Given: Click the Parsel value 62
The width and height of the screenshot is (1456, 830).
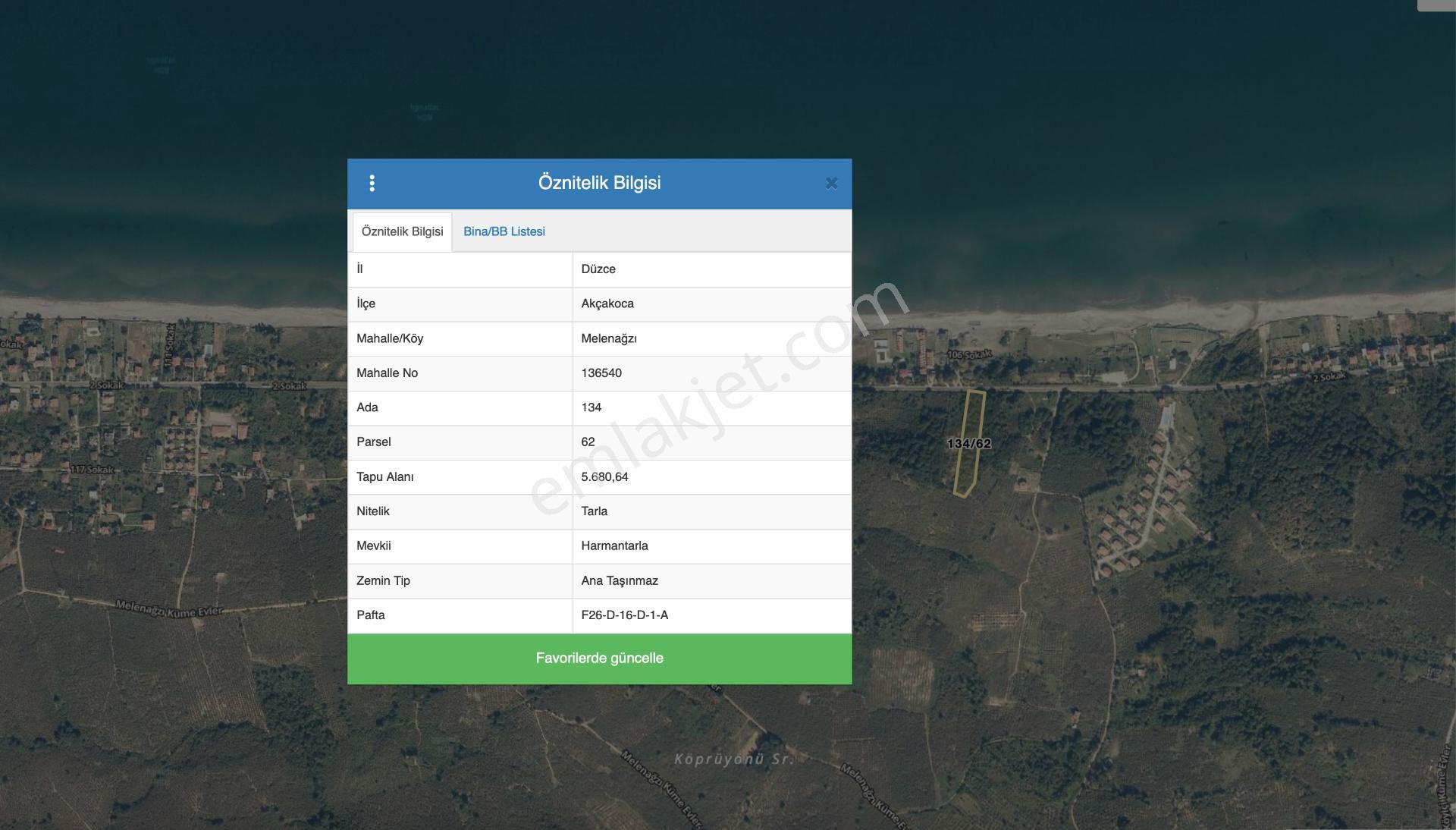Looking at the screenshot, I should [588, 442].
